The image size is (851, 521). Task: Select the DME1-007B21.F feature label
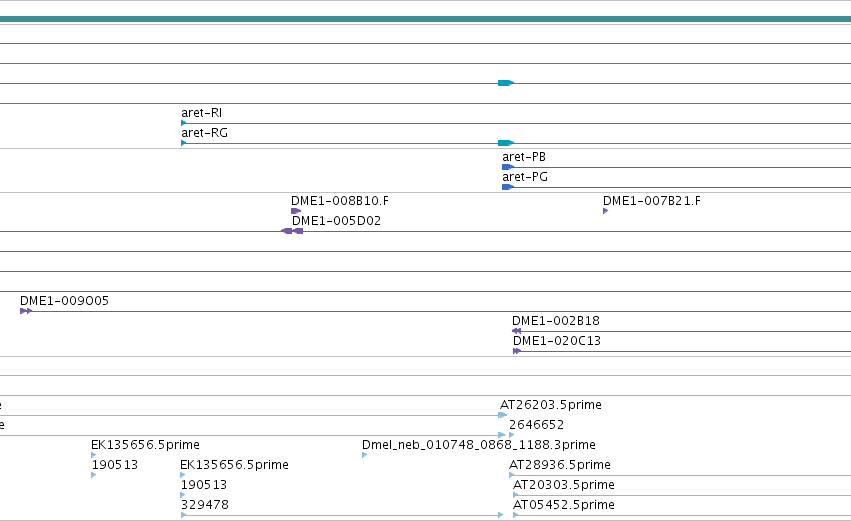[x=652, y=201]
